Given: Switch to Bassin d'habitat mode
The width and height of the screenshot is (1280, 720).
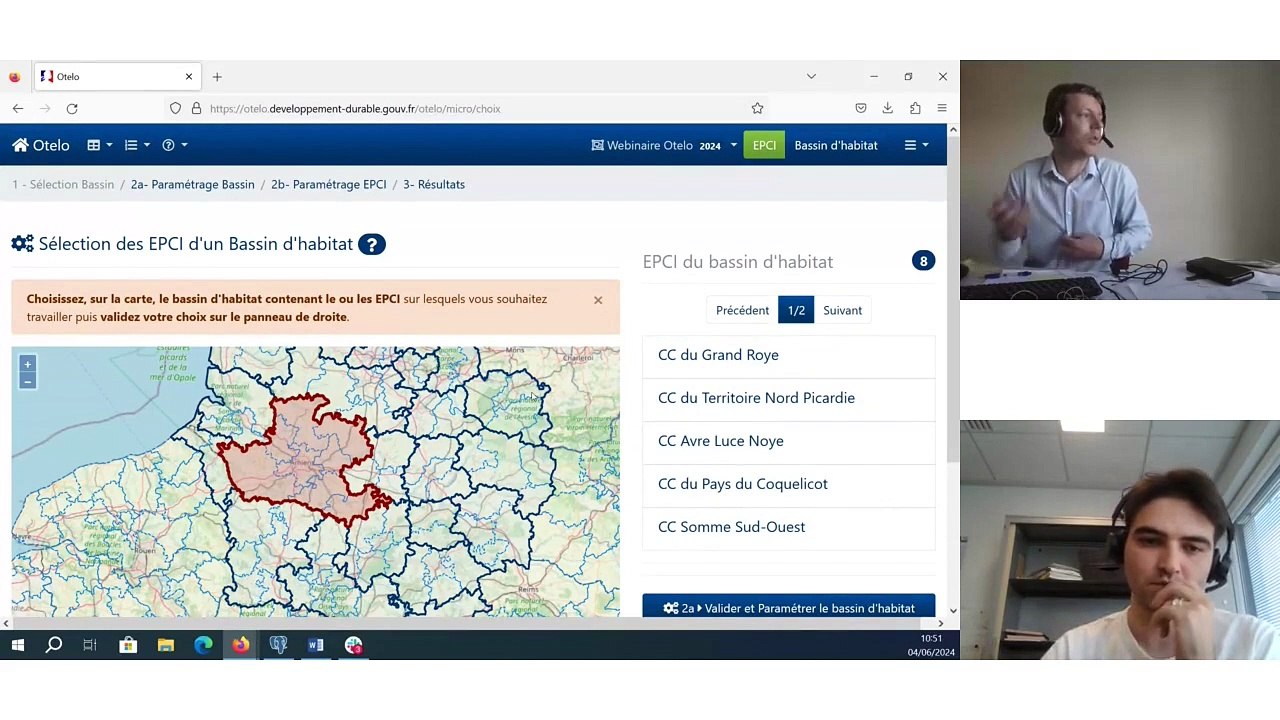Looking at the screenshot, I should pos(836,145).
